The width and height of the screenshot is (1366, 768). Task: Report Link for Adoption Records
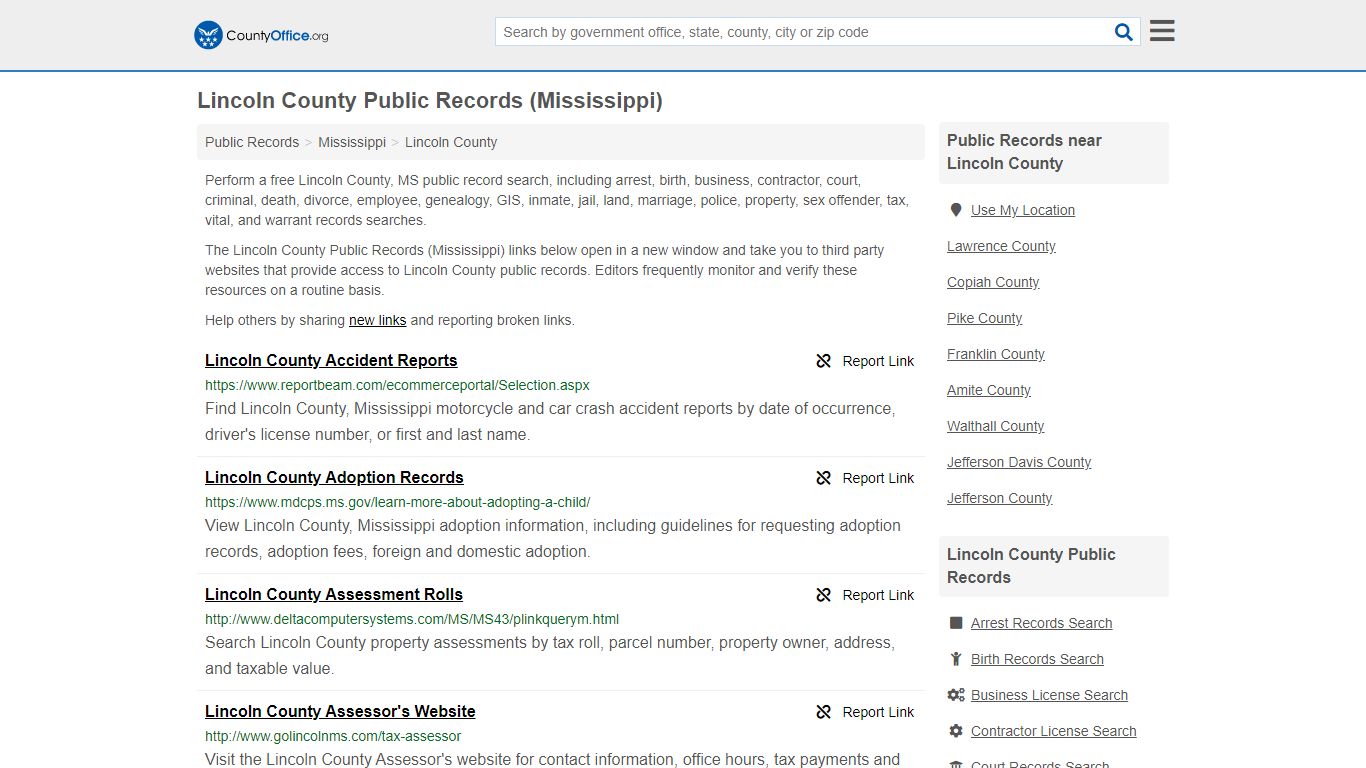point(878,478)
